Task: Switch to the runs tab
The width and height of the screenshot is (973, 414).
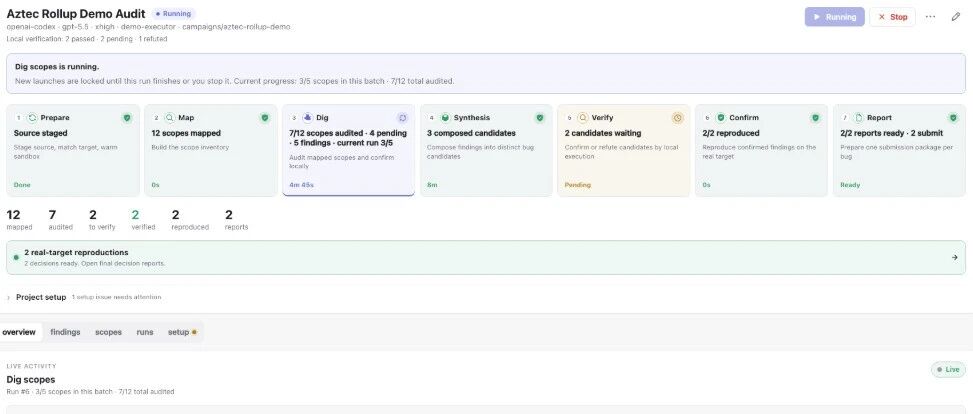Action: tap(145, 332)
